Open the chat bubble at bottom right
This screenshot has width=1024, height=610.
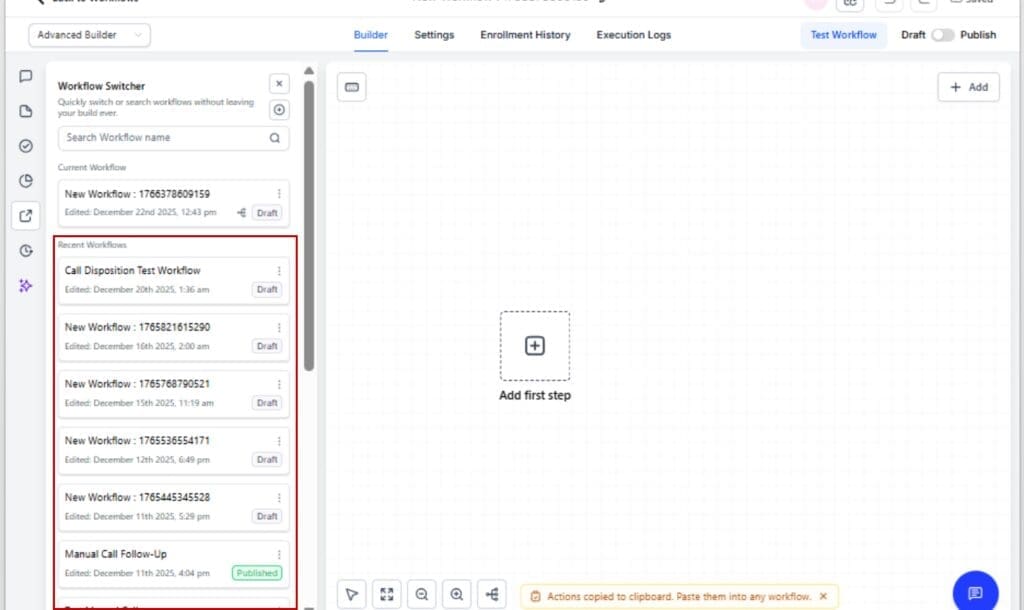tap(973, 591)
